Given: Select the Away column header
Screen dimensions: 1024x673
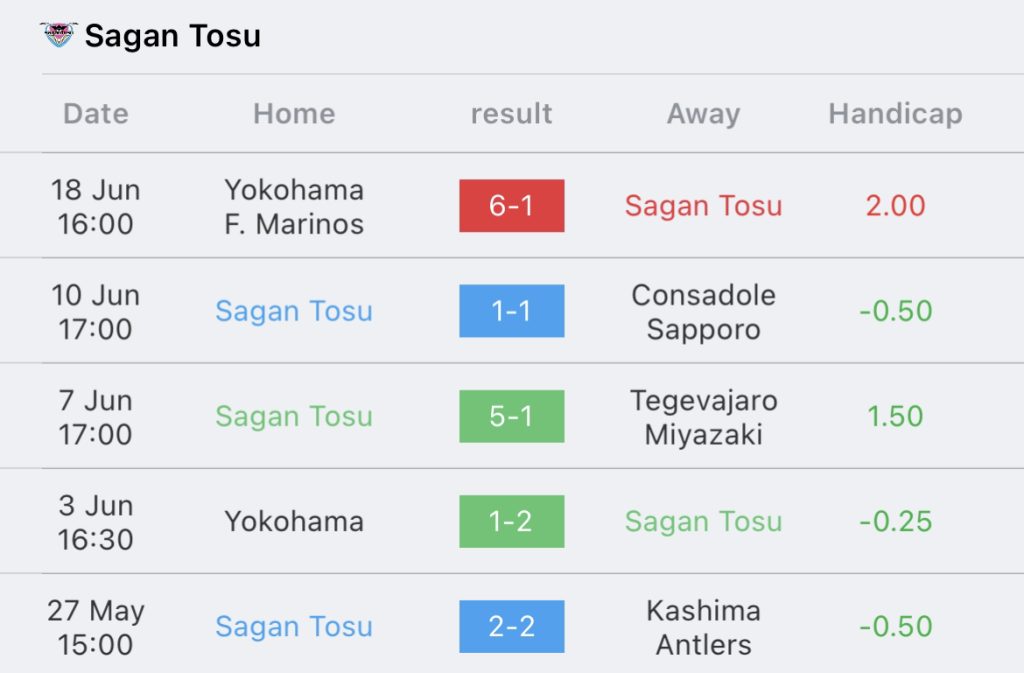Looking at the screenshot, I should coord(703,114).
